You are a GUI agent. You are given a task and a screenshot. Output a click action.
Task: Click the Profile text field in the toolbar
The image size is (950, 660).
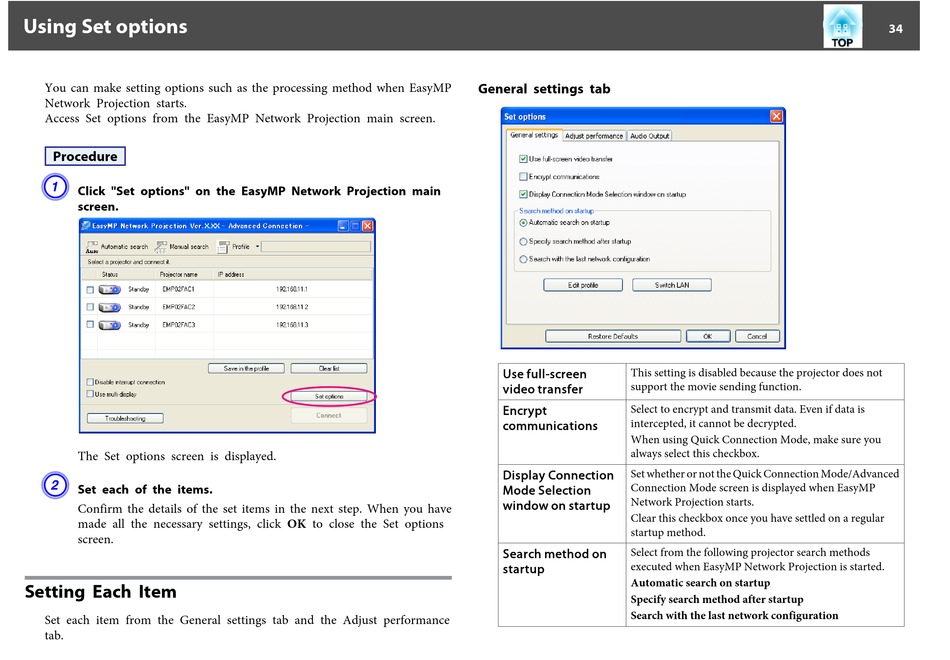[316, 247]
